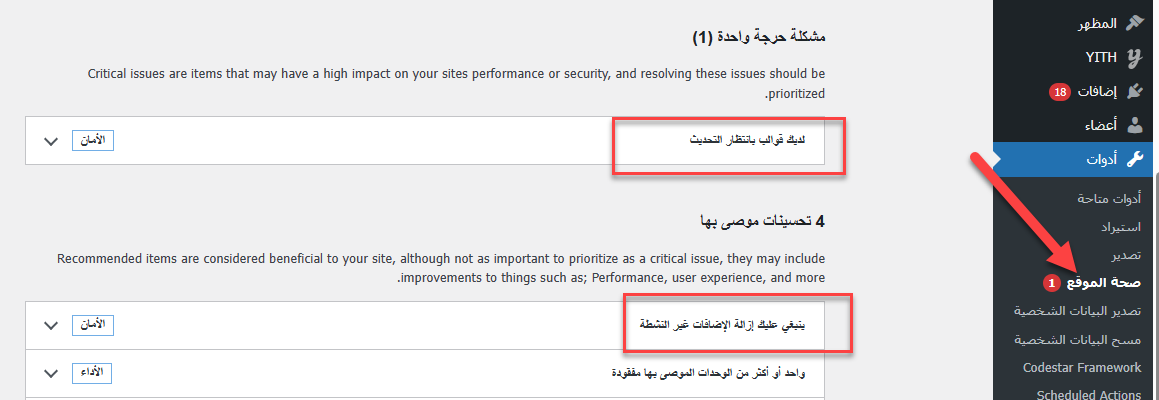Image resolution: width=1159 pixels, height=400 pixels.
Task: Open the Export (تصدير) submenu item
Action: point(1124,255)
